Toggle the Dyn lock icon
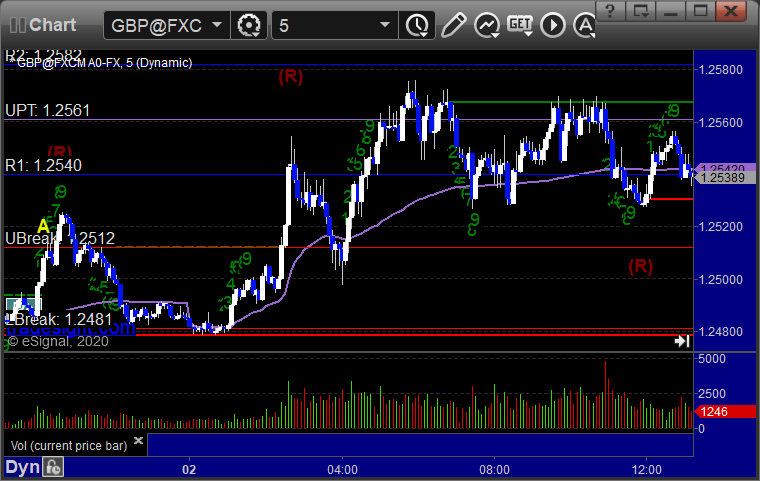This screenshot has width=760, height=481. click(x=53, y=467)
